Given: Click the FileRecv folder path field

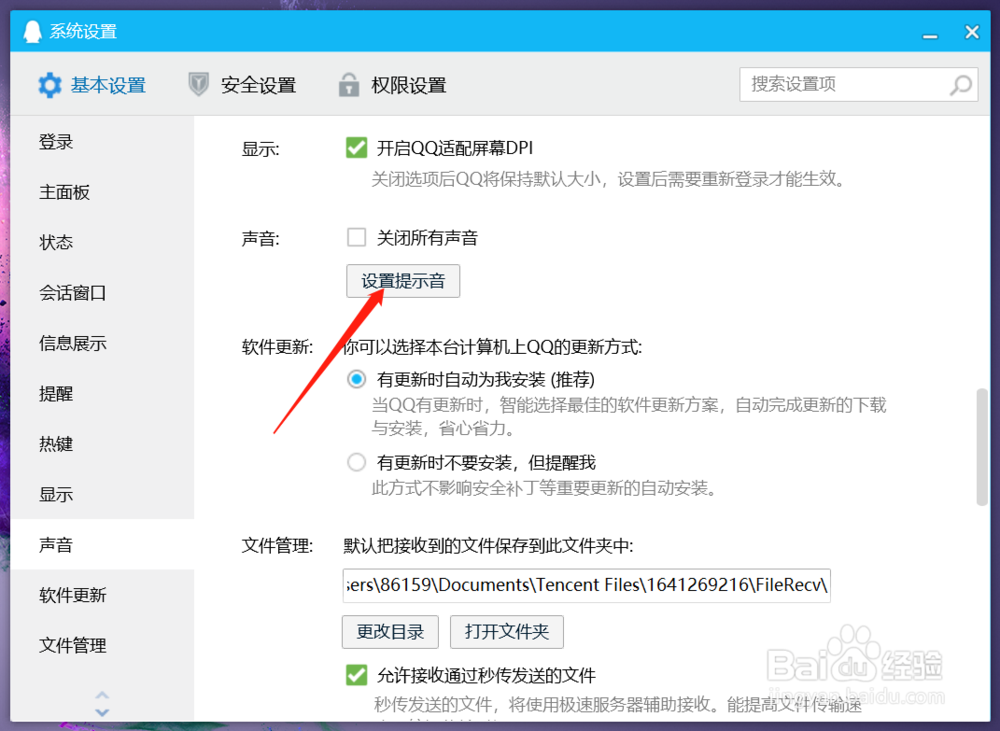Looking at the screenshot, I should pyautogui.click(x=587, y=585).
